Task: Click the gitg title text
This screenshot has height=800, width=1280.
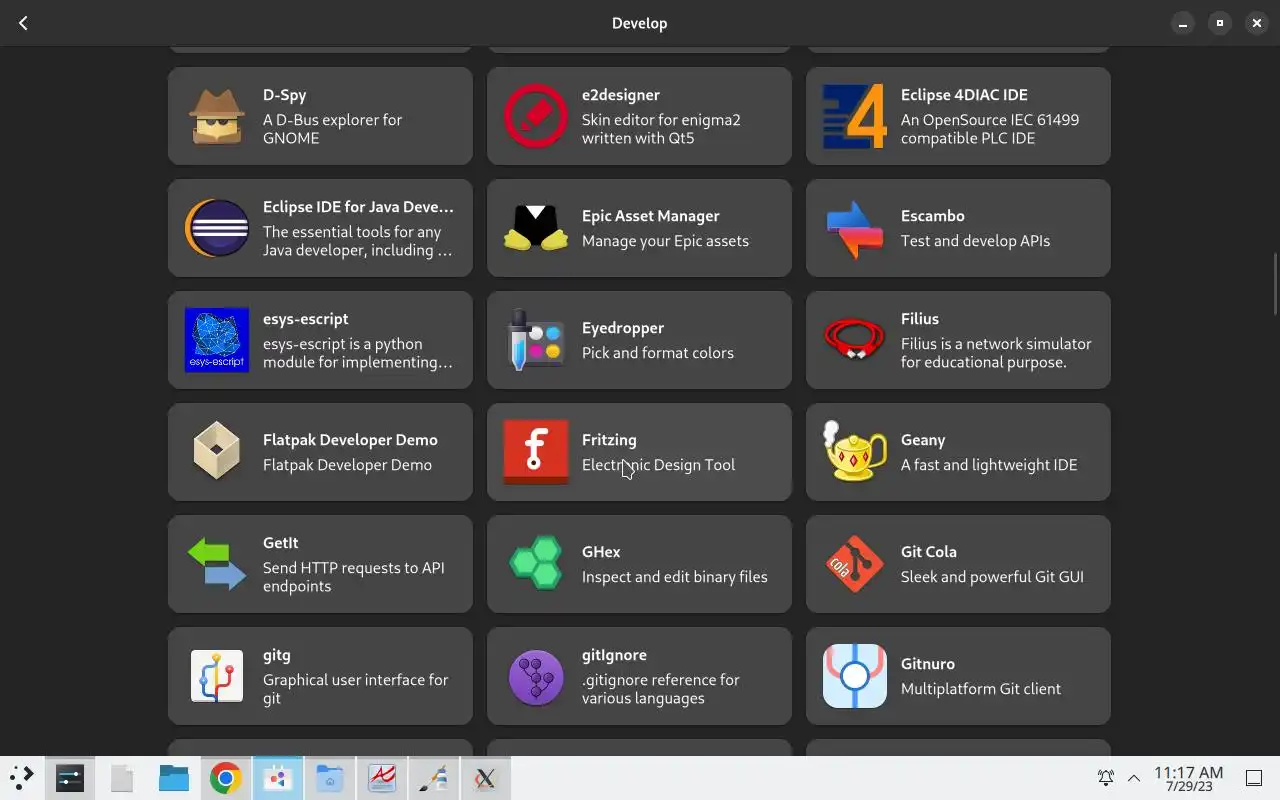Action: (276, 655)
